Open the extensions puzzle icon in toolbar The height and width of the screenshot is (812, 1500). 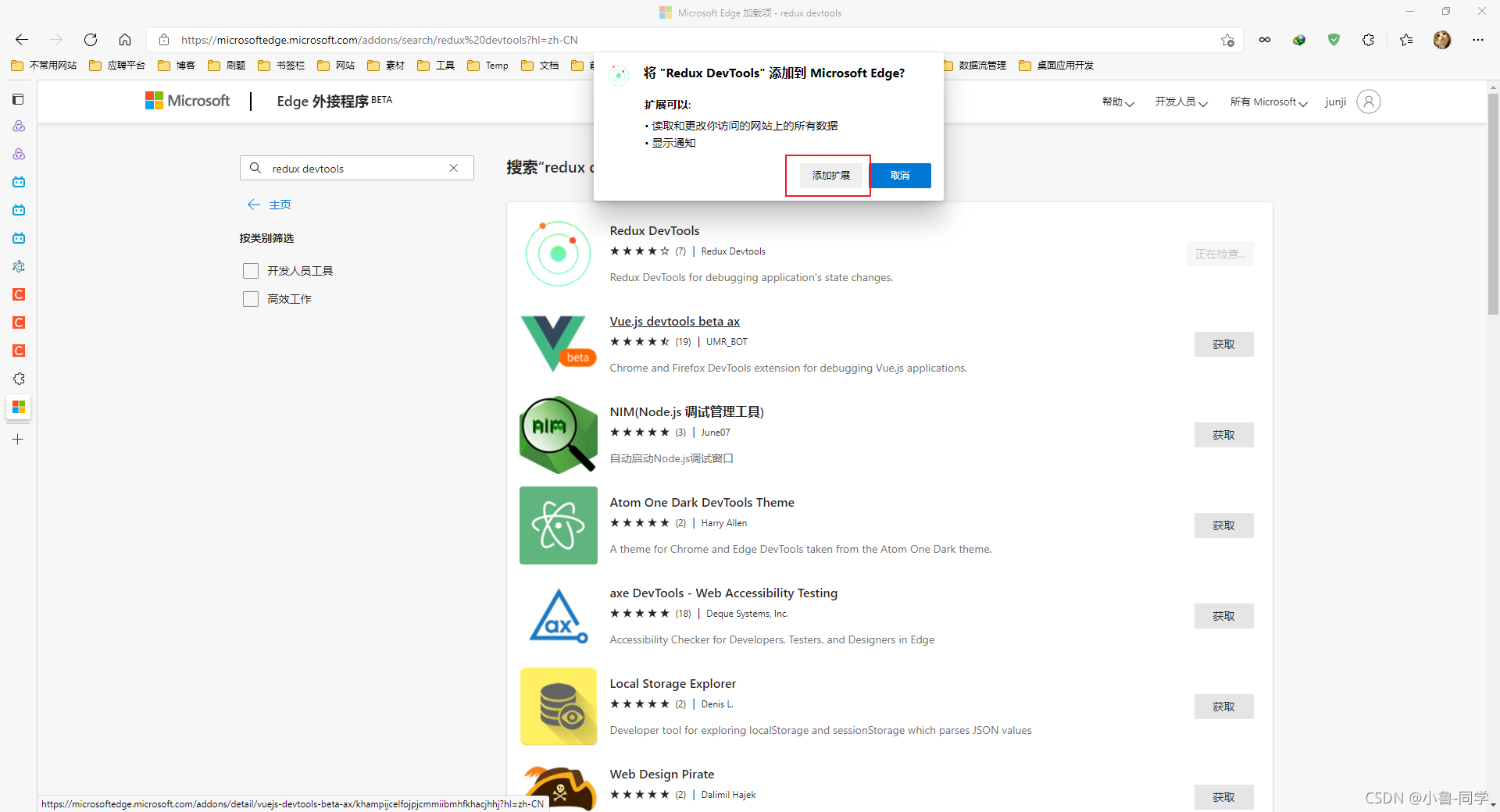(x=1368, y=40)
